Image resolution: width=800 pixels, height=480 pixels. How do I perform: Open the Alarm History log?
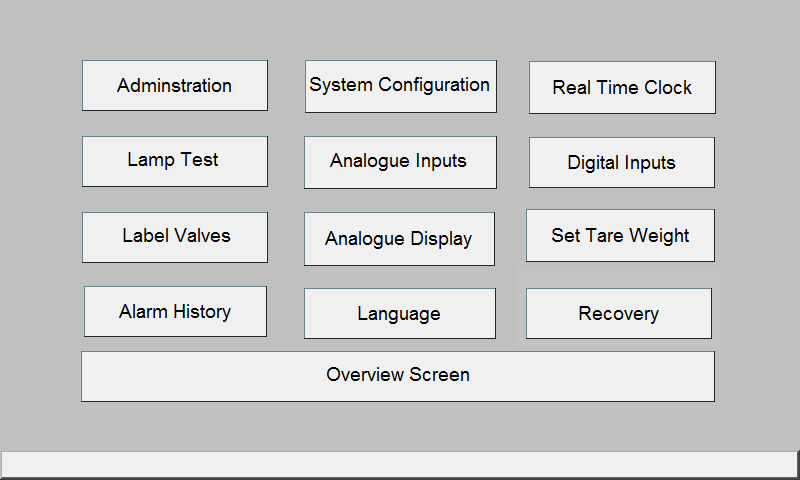coord(176,311)
